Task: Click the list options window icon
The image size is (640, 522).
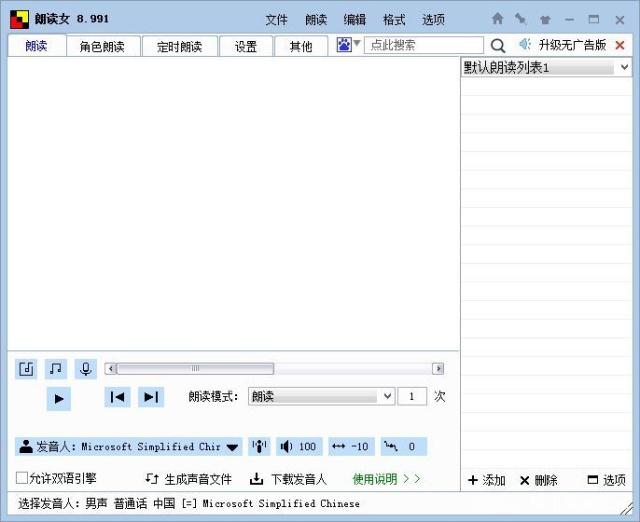Action: click(593, 480)
